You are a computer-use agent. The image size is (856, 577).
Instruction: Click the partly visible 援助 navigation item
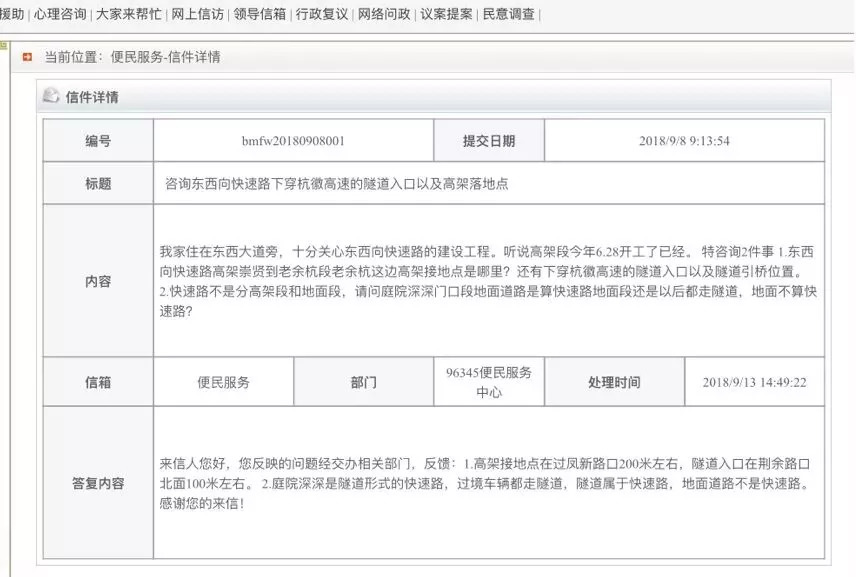tap(12, 14)
